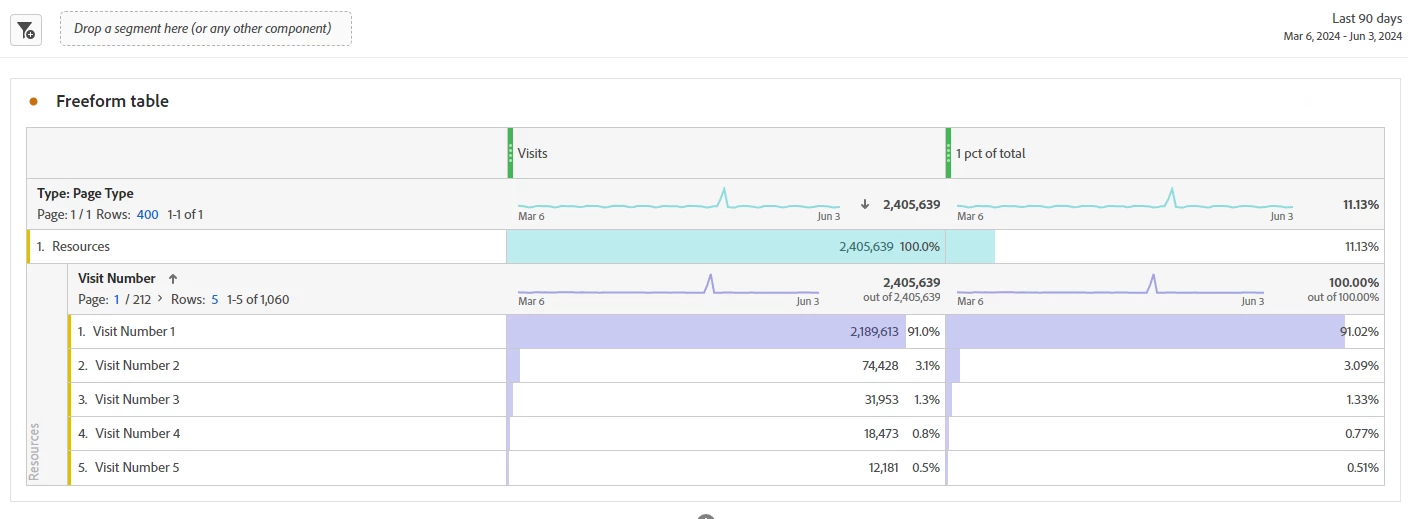Click the 3.09% pct of total cell

click(1165, 365)
